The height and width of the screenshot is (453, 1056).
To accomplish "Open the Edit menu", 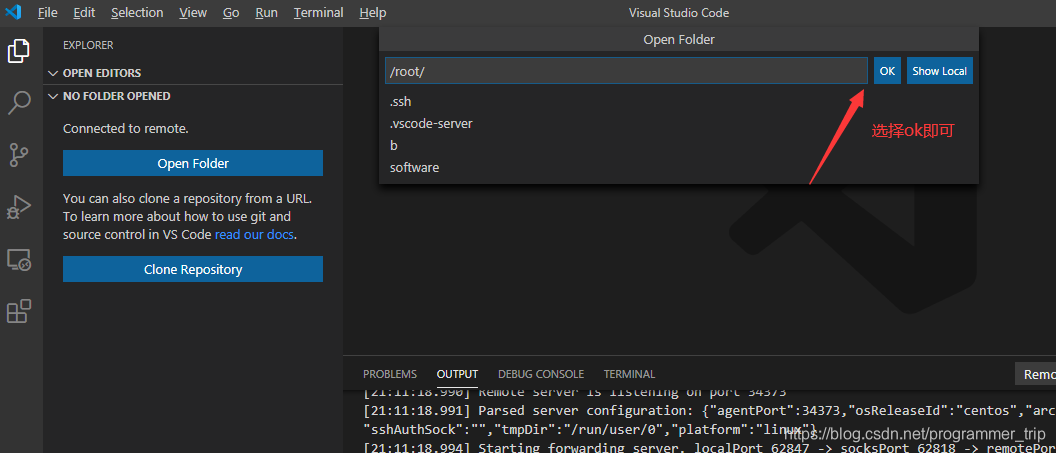I will coord(84,13).
